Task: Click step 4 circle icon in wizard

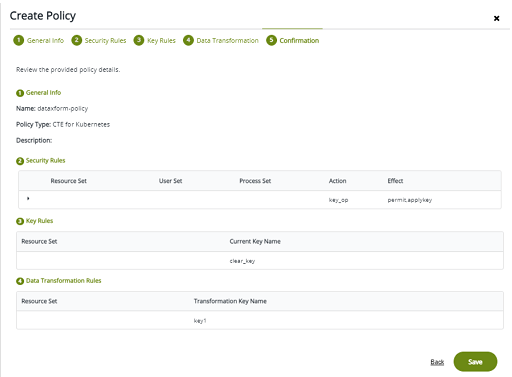Action: pyautogui.click(x=188, y=40)
